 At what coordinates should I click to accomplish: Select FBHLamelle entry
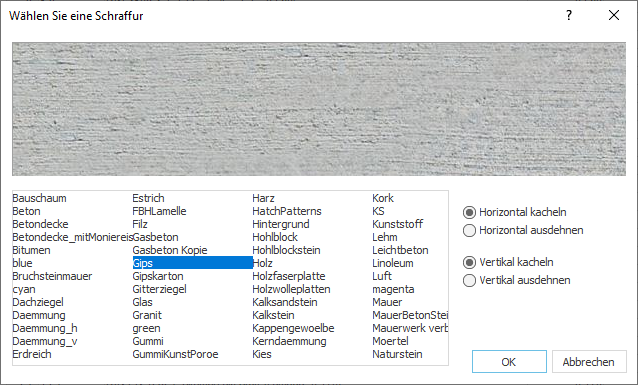(160, 211)
